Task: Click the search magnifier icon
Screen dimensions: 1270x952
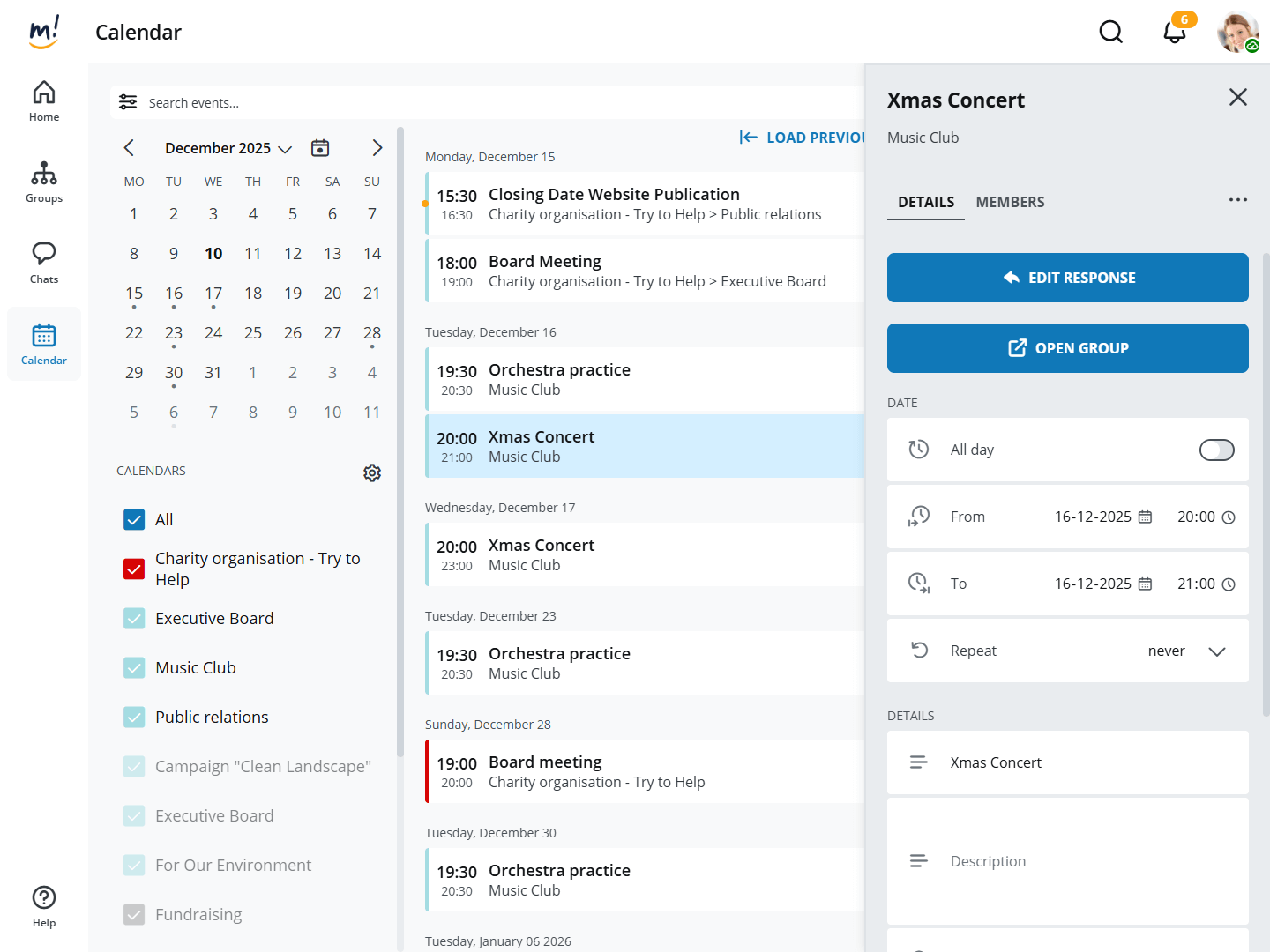Action: pos(1110,33)
